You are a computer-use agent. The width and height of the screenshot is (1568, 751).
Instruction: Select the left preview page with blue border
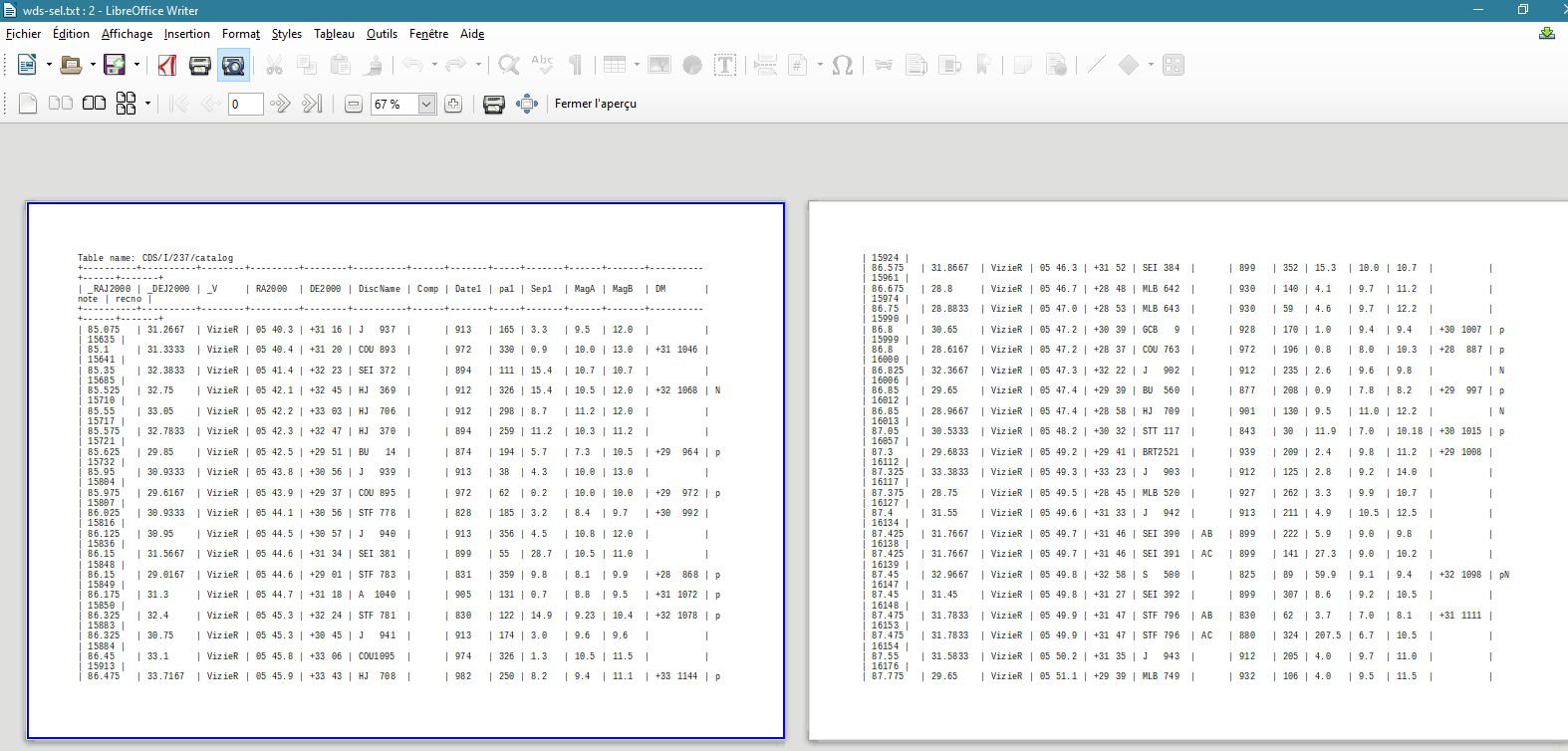[x=405, y=471]
